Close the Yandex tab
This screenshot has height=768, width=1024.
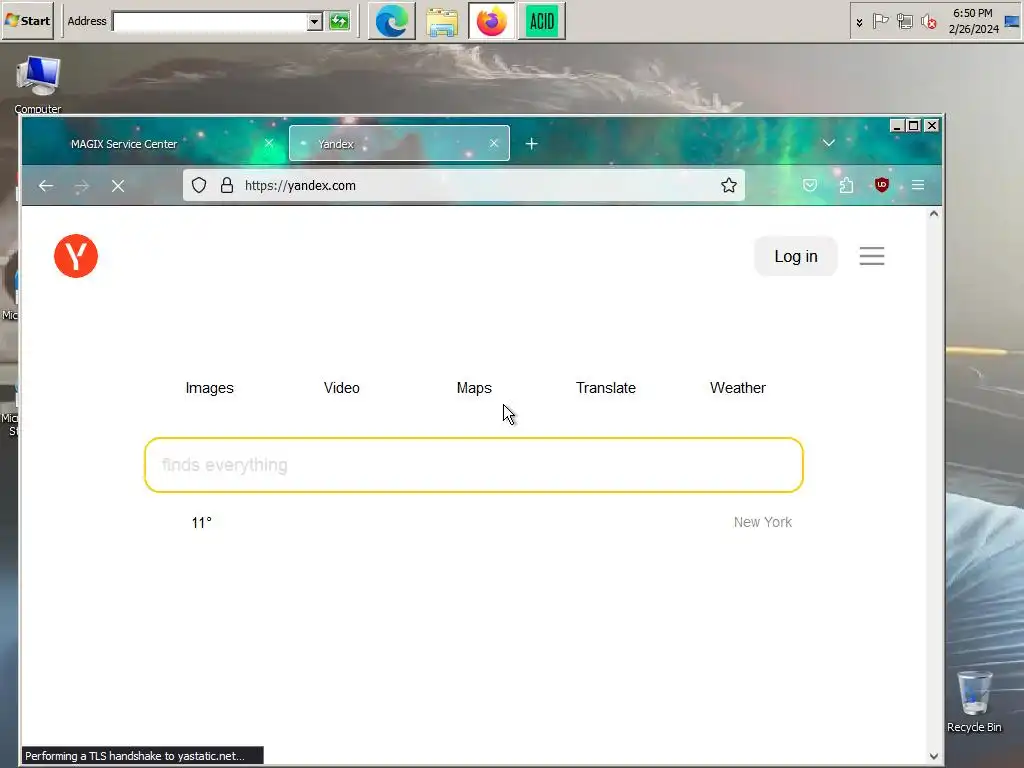(x=494, y=143)
